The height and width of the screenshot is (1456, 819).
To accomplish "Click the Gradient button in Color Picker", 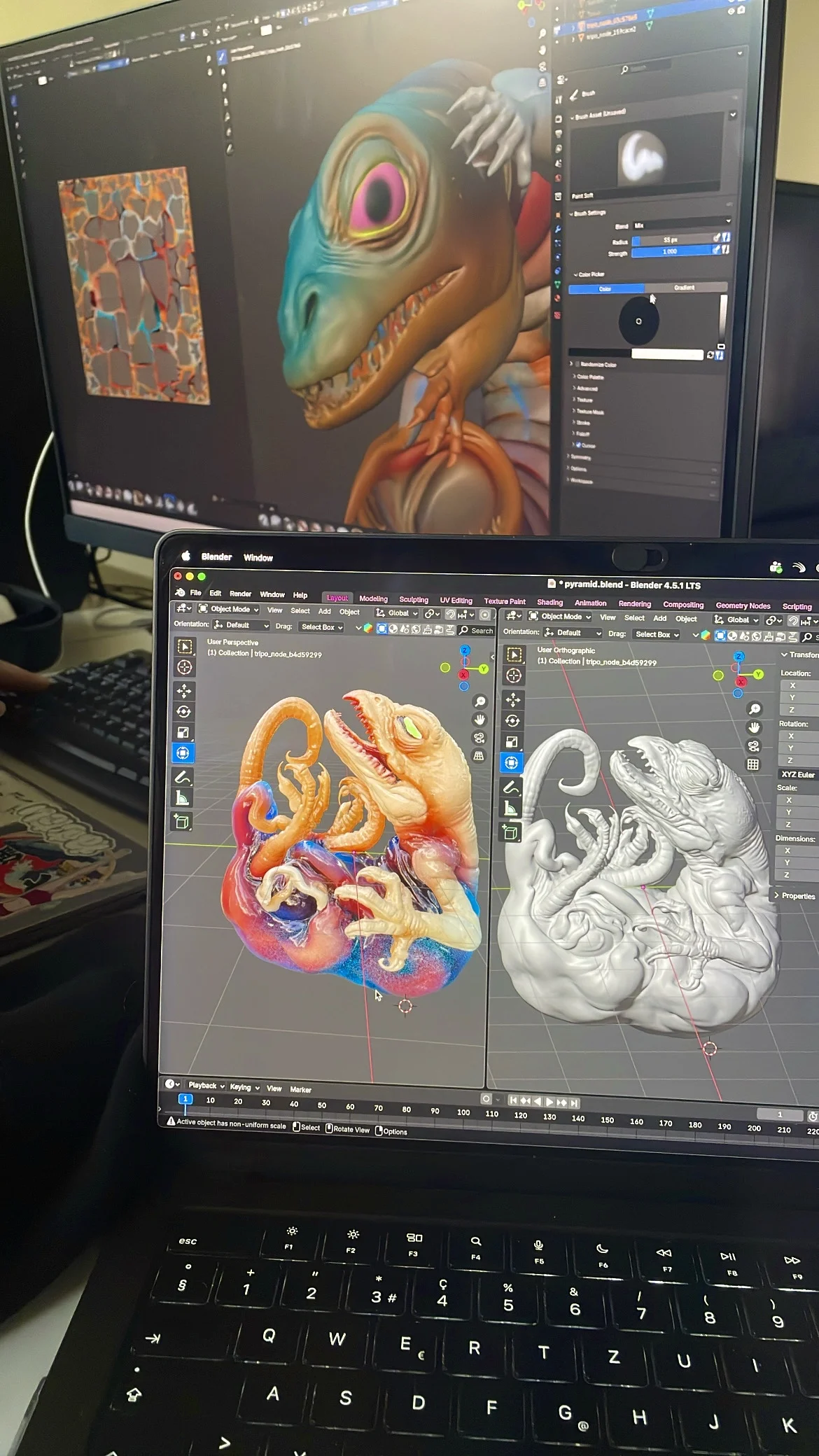I will pos(685,288).
